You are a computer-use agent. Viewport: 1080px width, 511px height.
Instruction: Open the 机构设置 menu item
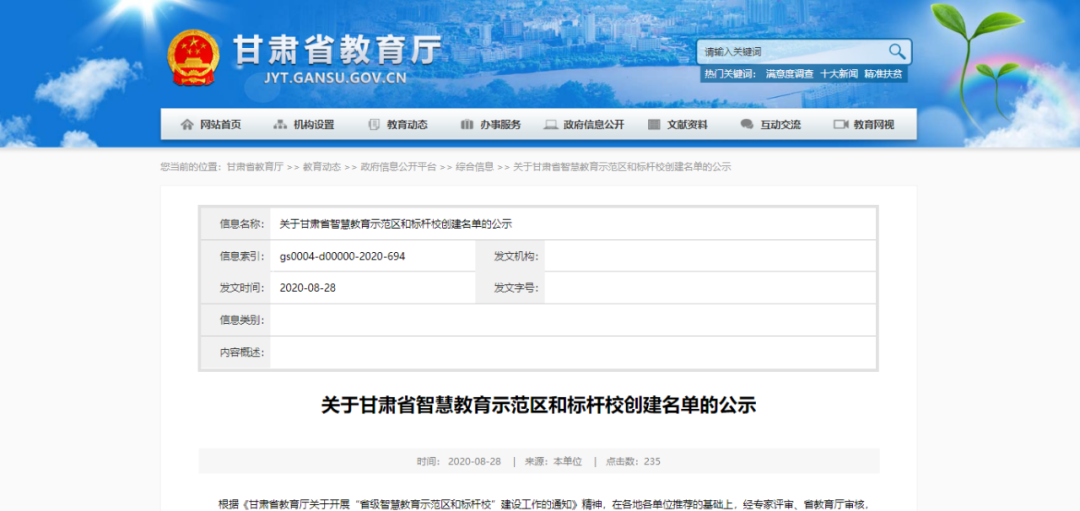pos(314,125)
